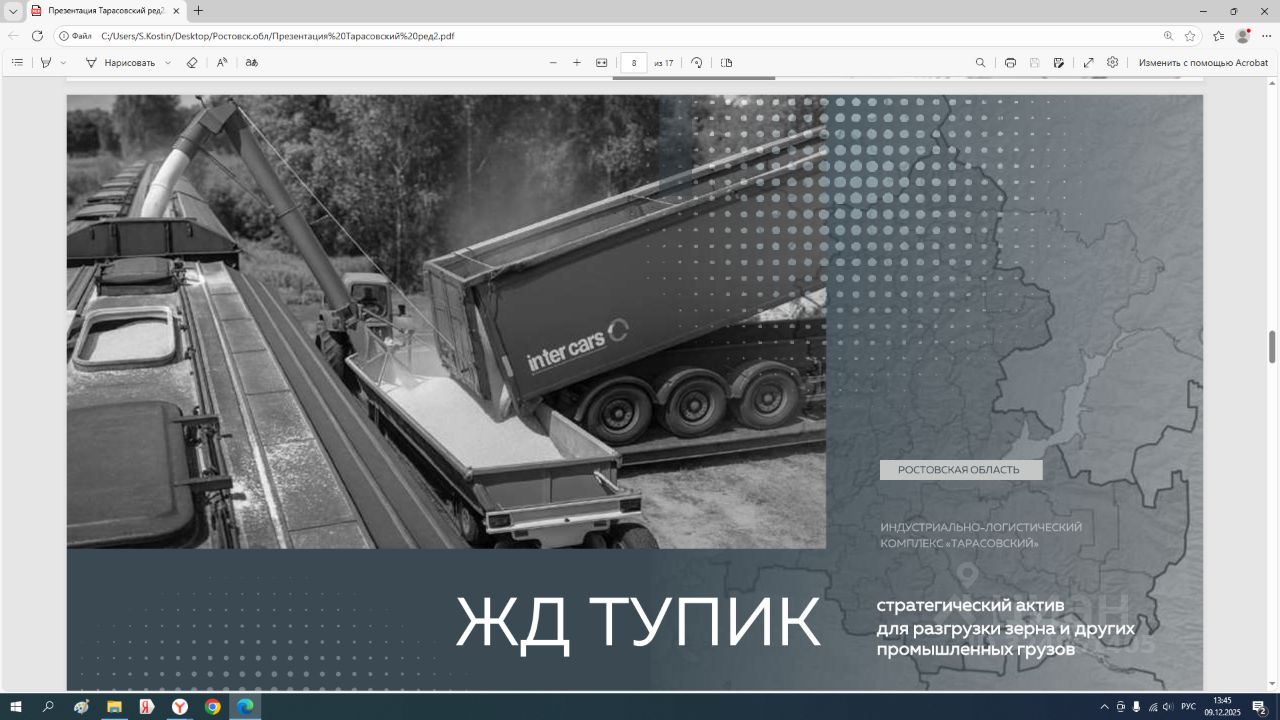The image size is (1280, 720).
Task: Start the read aloud feature
Action: [222, 62]
